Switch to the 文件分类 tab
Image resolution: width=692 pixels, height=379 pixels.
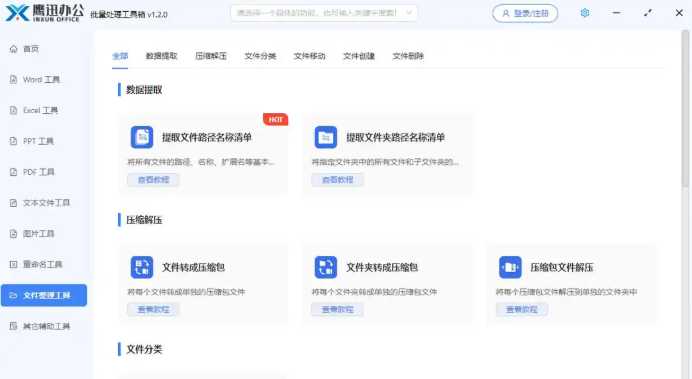[x=260, y=56]
